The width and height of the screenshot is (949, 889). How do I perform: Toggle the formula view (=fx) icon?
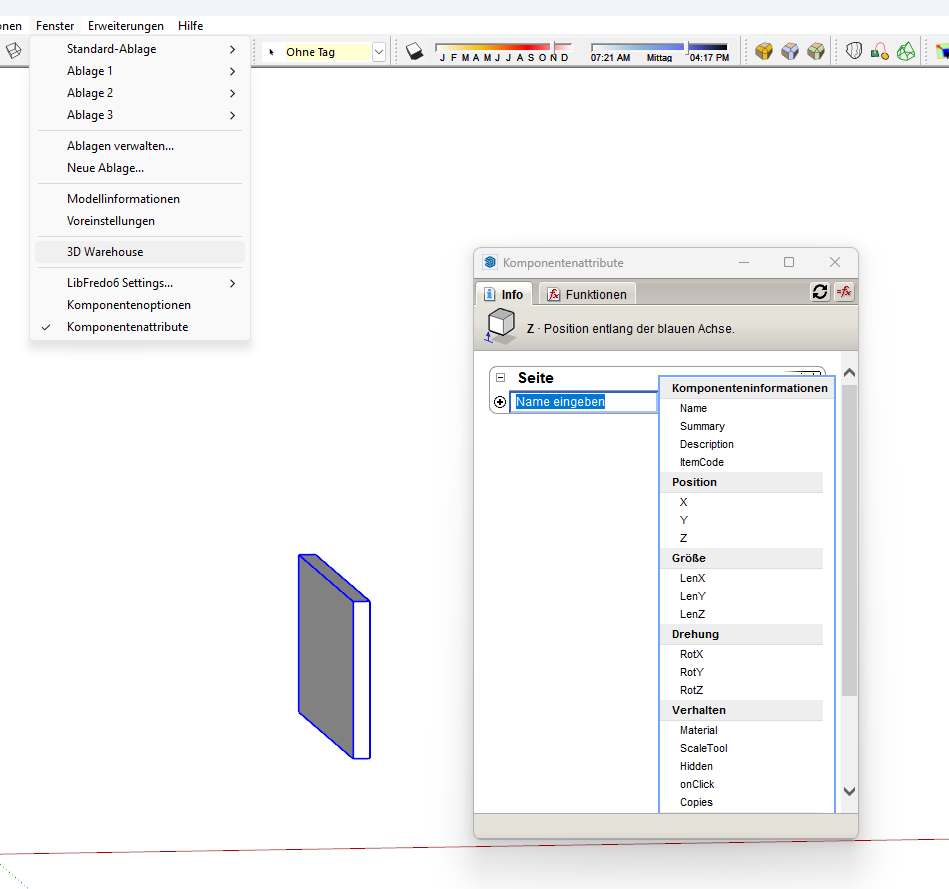(844, 292)
